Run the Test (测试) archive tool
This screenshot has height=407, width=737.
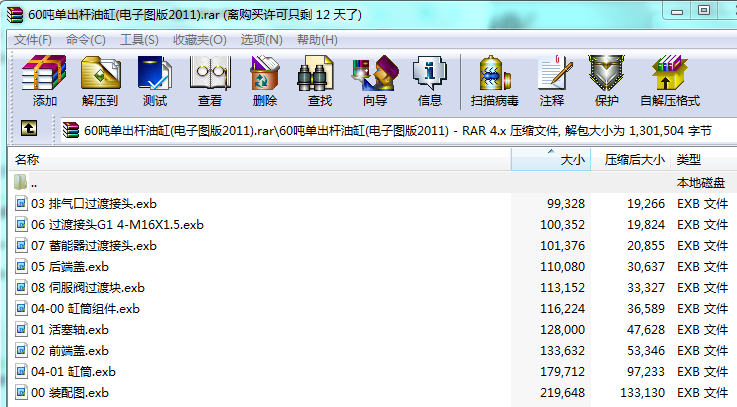pyautogui.click(x=155, y=80)
